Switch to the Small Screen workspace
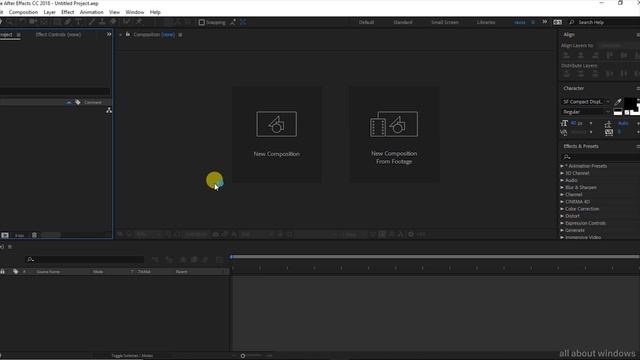Viewport: 640px width, 360px height. coord(445,22)
